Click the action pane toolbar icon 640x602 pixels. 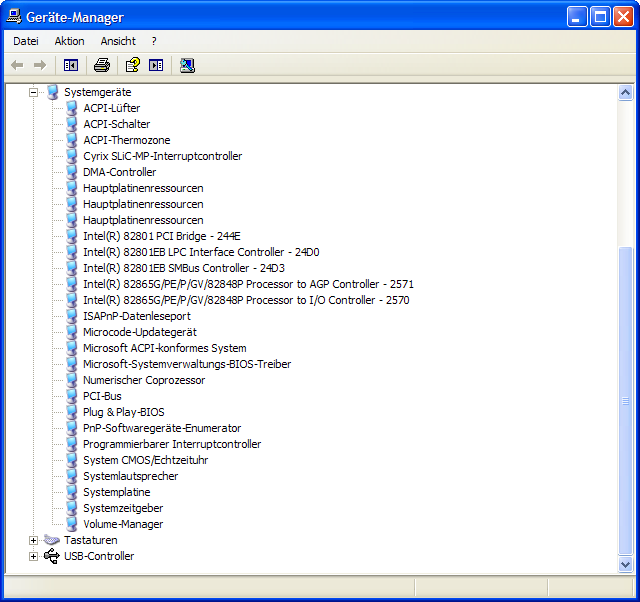[156, 65]
